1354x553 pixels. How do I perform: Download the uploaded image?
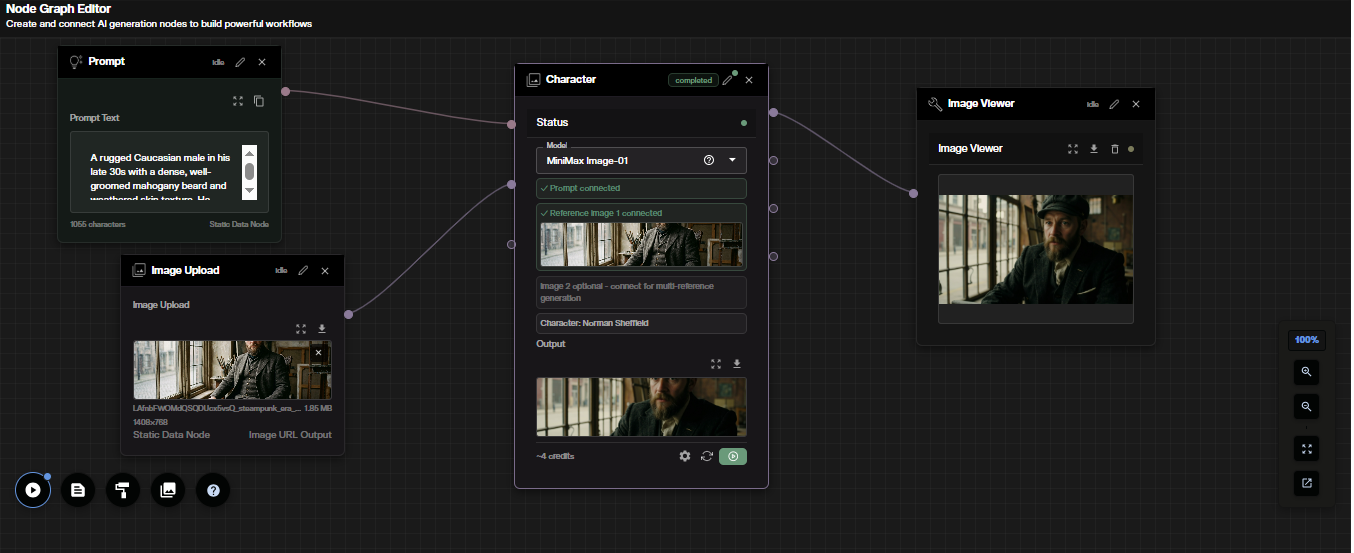(x=322, y=328)
